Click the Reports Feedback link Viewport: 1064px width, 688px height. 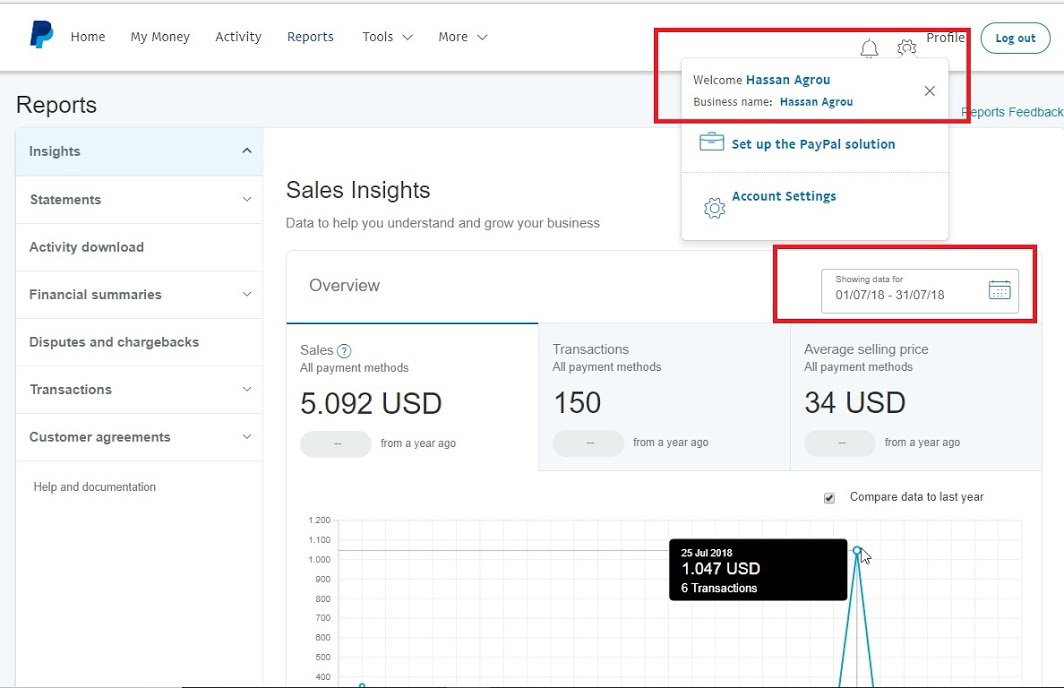click(x=1012, y=112)
